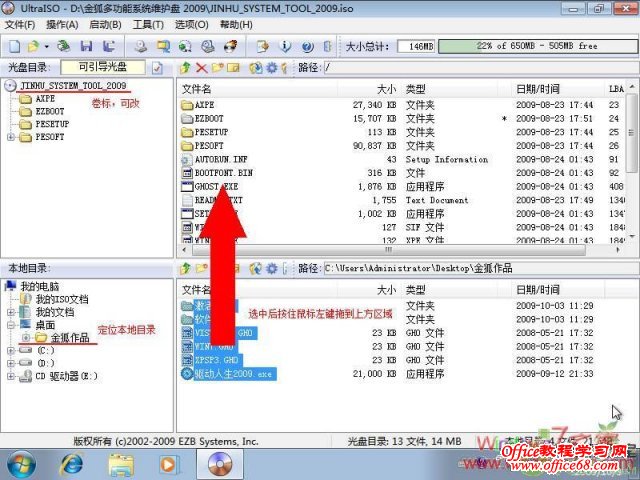The width and height of the screenshot is (640, 480).
Task: Collapse the 桌面 tree node
Action: 11,325
